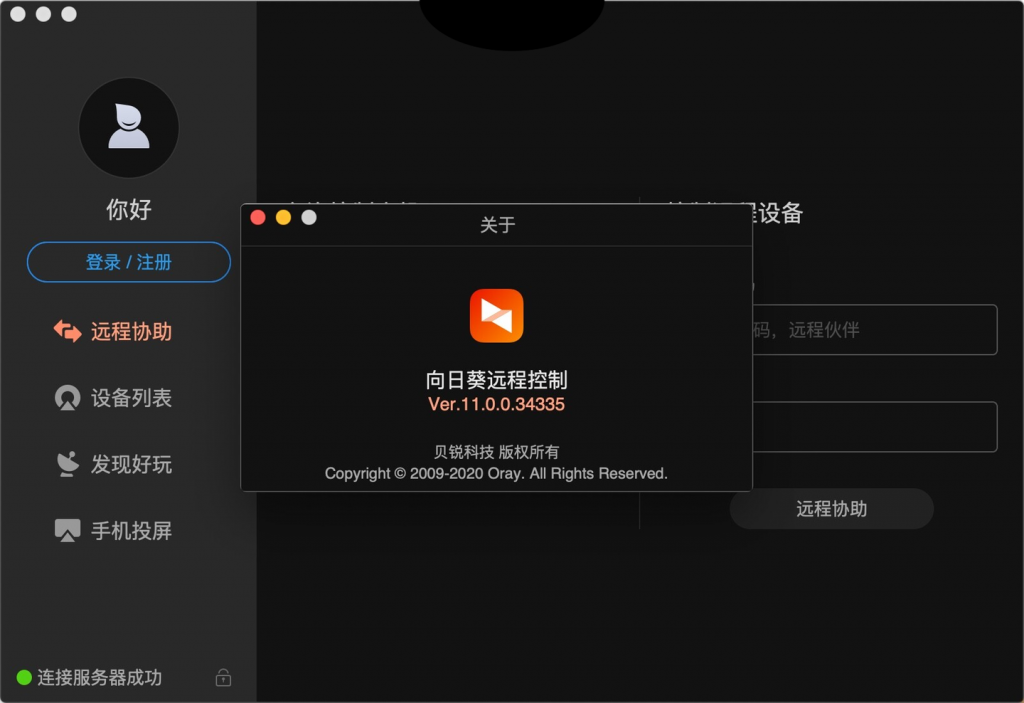Click the green connection status dot
Image resolution: width=1024 pixels, height=703 pixels.
(x=24, y=678)
